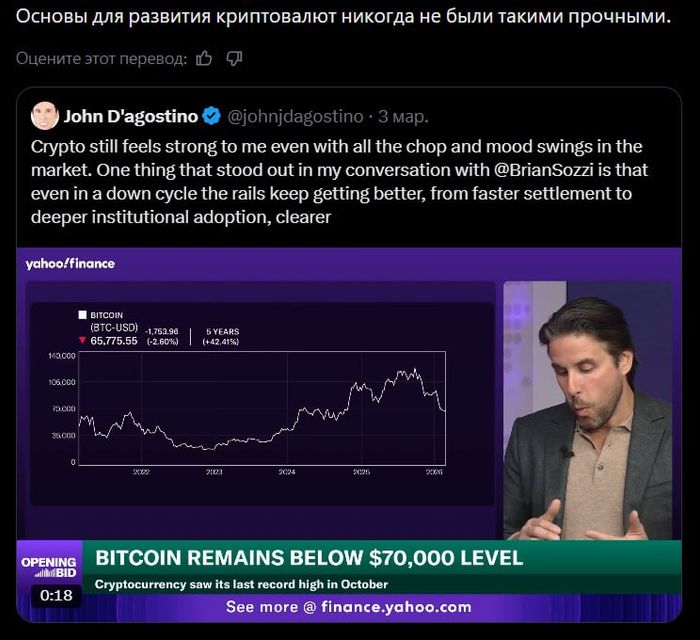Click the thumbs down translation rating icon
The width and height of the screenshot is (700, 640).
coord(234,58)
